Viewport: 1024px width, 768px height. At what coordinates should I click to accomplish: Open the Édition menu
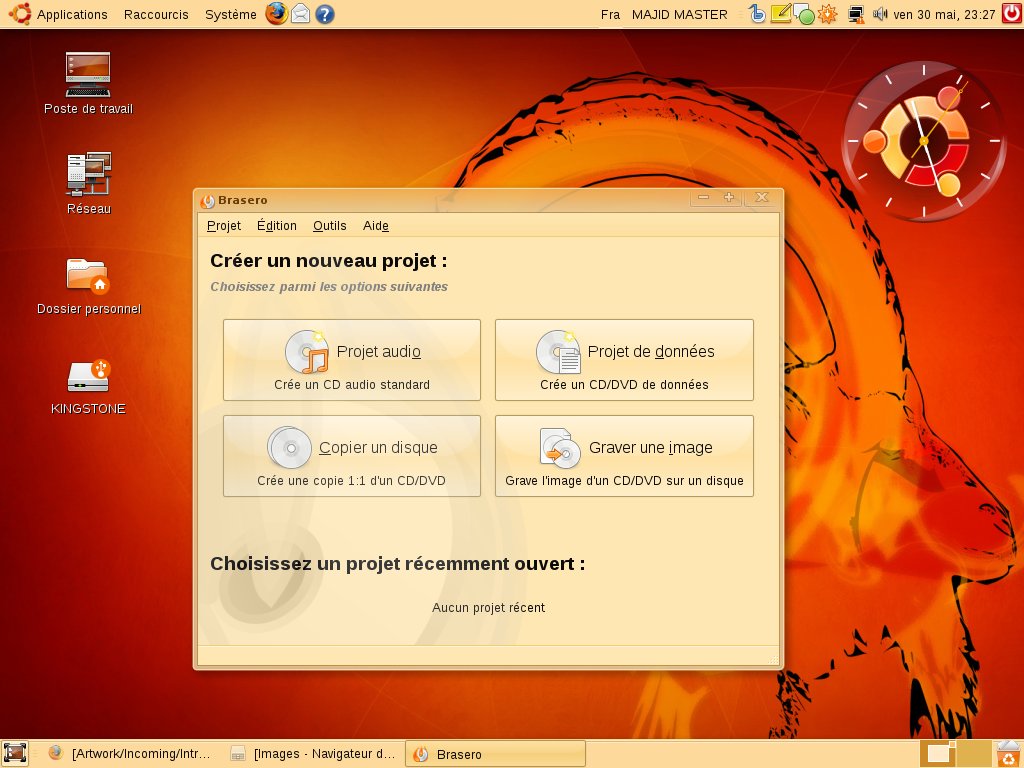click(x=276, y=226)
